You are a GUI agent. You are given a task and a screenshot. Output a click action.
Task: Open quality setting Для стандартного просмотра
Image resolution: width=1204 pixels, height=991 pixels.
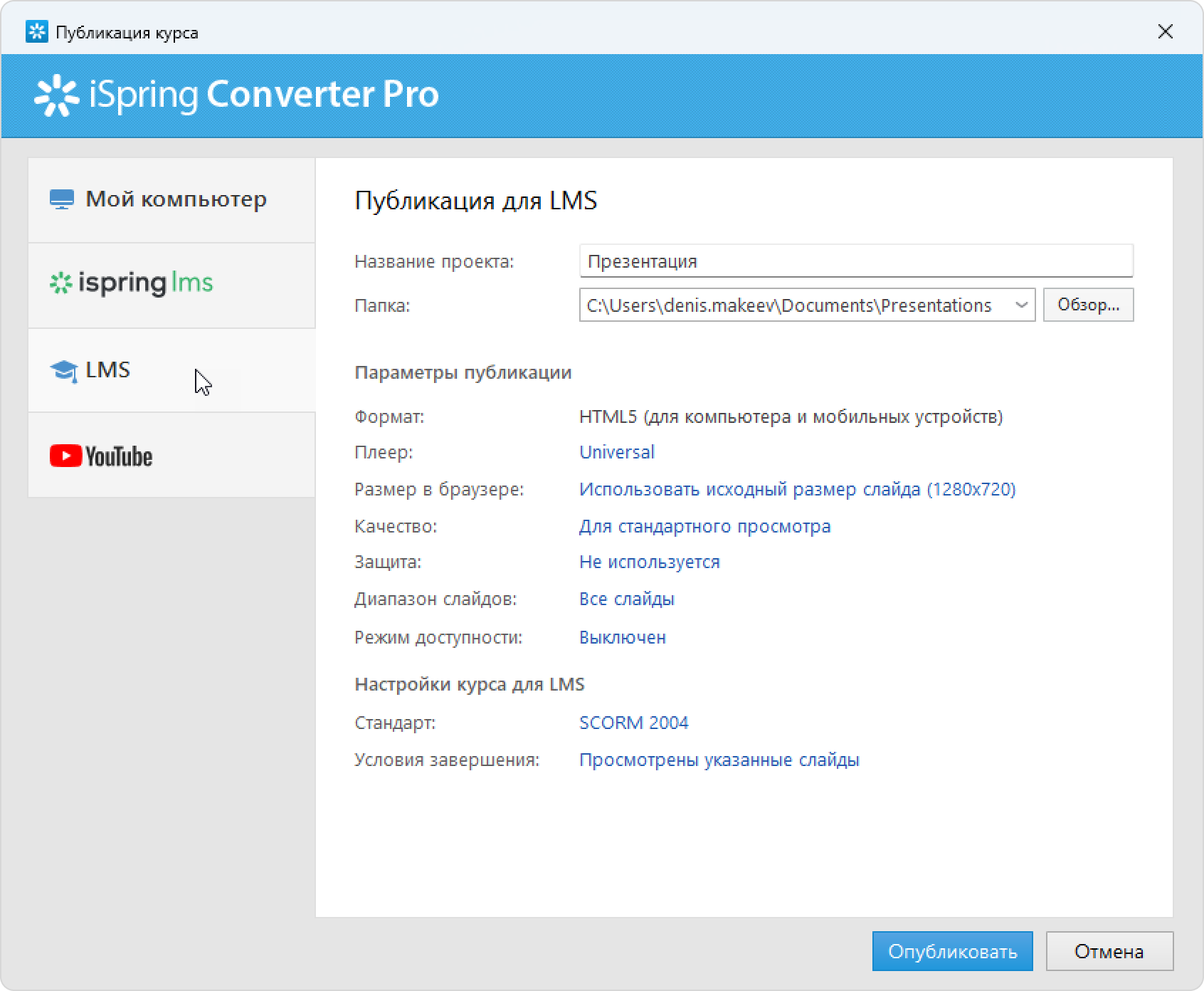tap(705, 526)
